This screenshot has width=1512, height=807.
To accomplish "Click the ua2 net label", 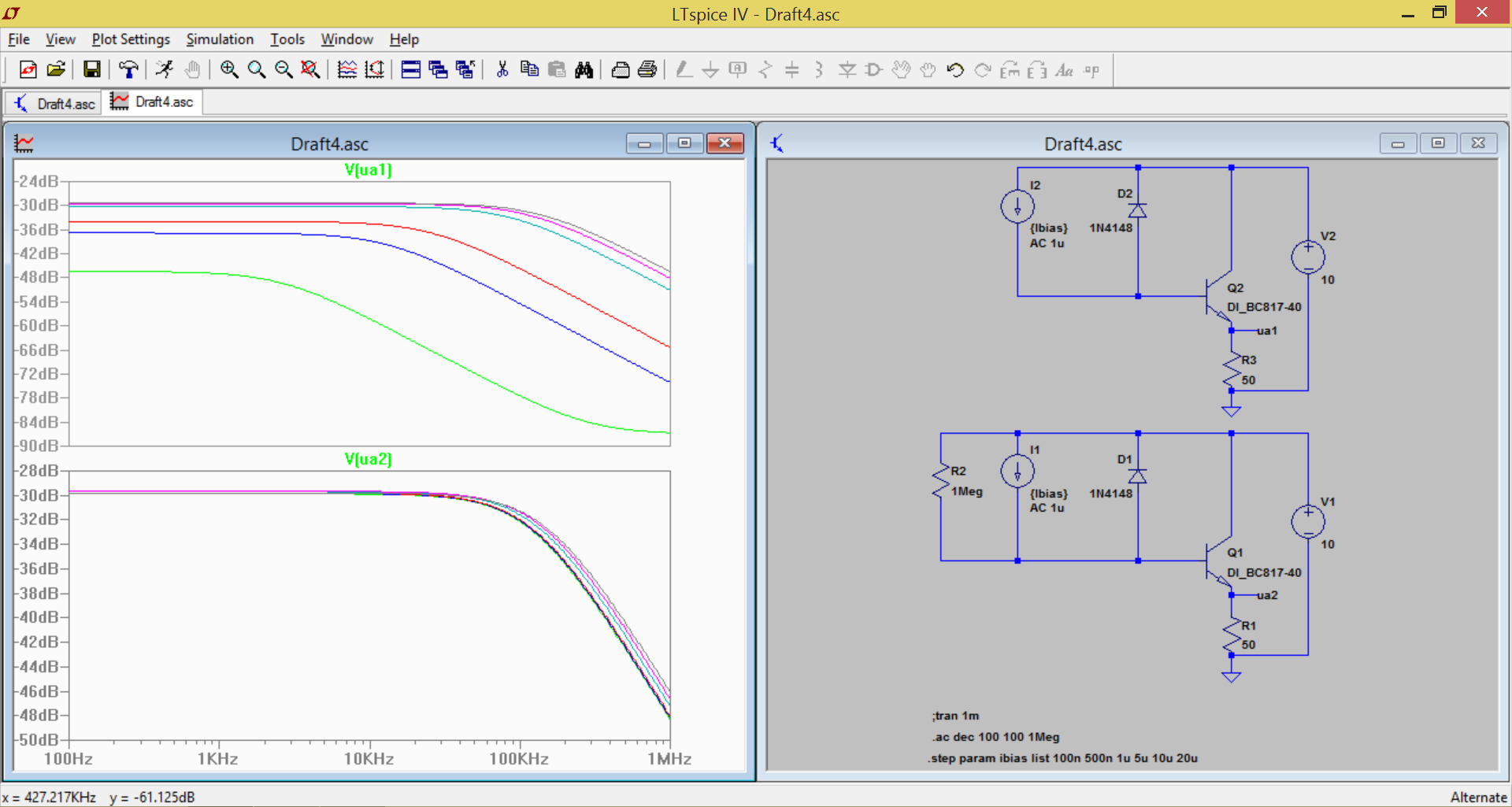I will tap(1266, 595).
